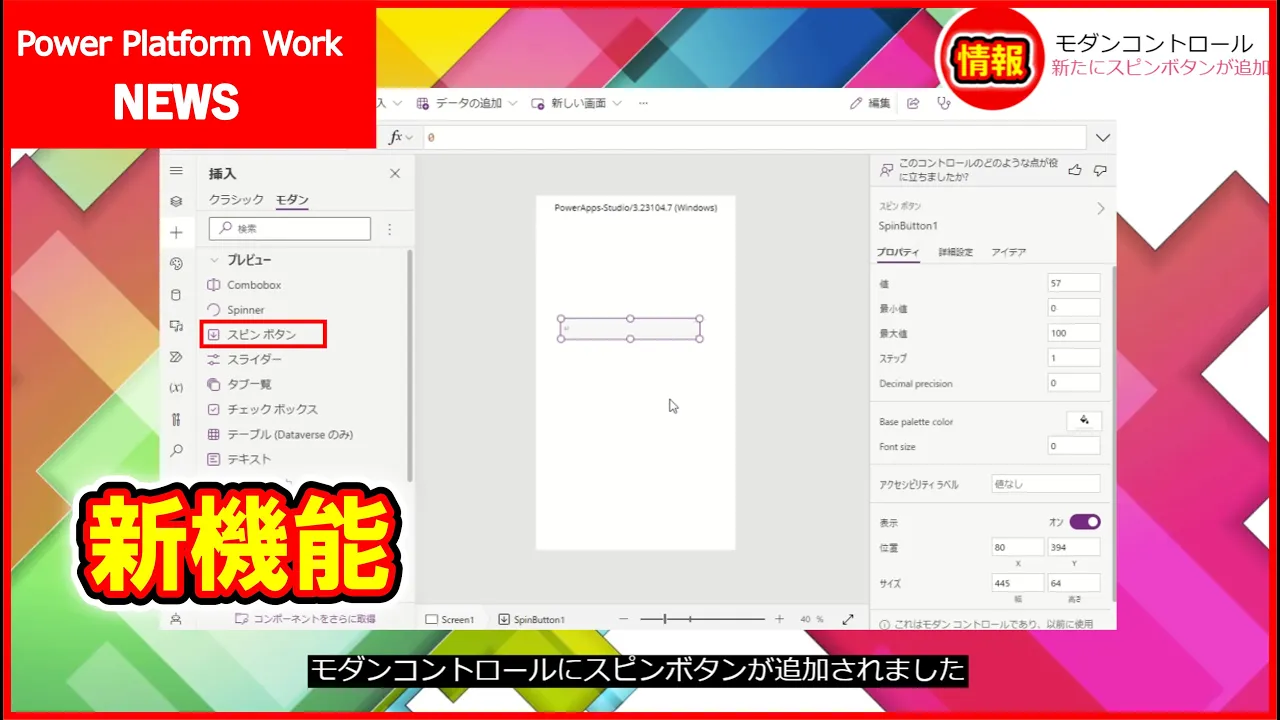Open the Tree view layers icon

pos(176,201)
